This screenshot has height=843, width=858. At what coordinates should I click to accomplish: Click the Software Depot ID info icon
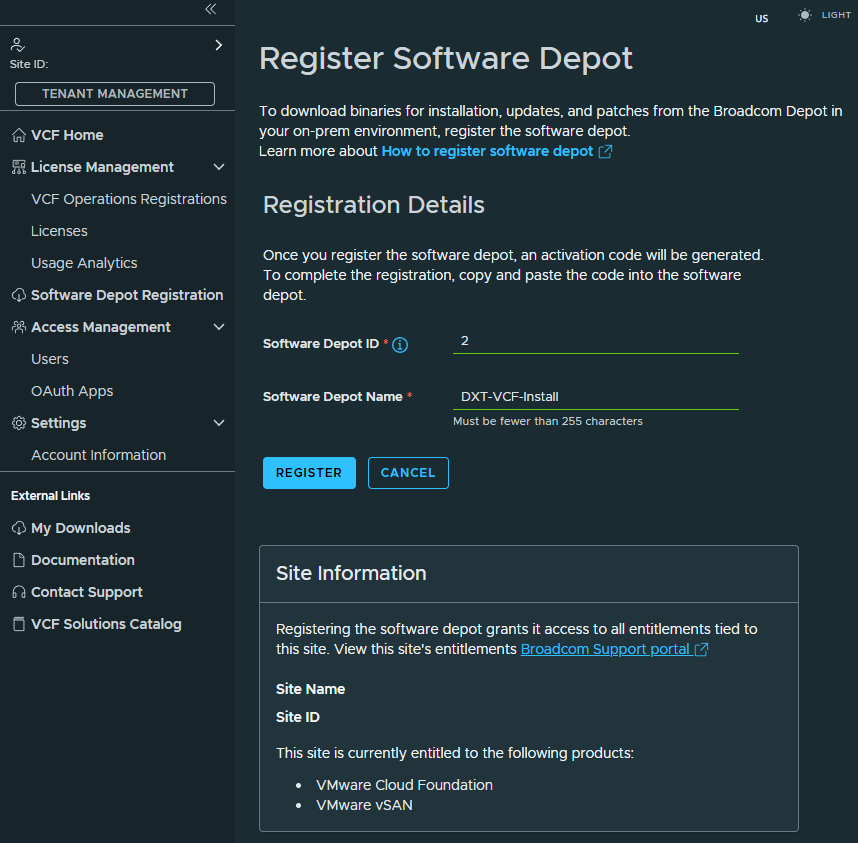click(400, 345)
